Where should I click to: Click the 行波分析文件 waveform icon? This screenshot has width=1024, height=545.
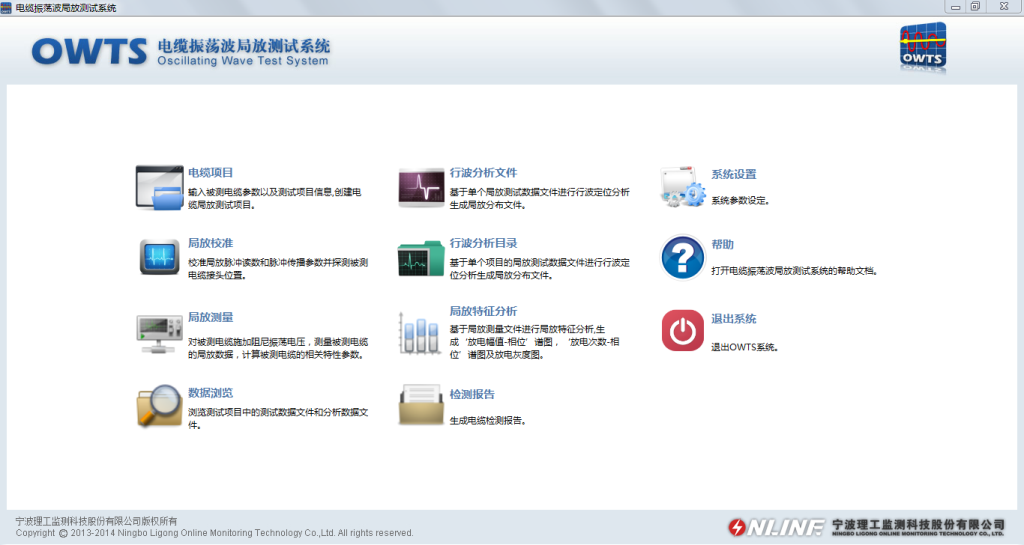pos(421,187)
